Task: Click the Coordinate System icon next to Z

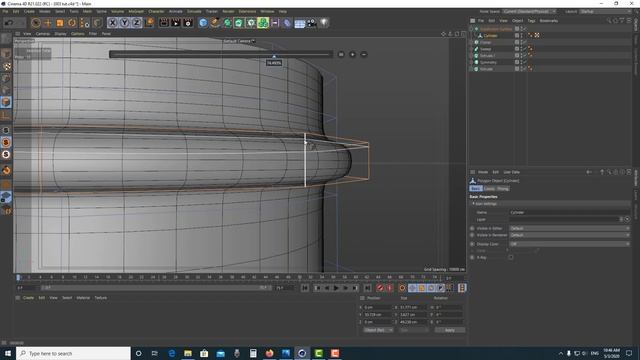Action: point(149,22)
